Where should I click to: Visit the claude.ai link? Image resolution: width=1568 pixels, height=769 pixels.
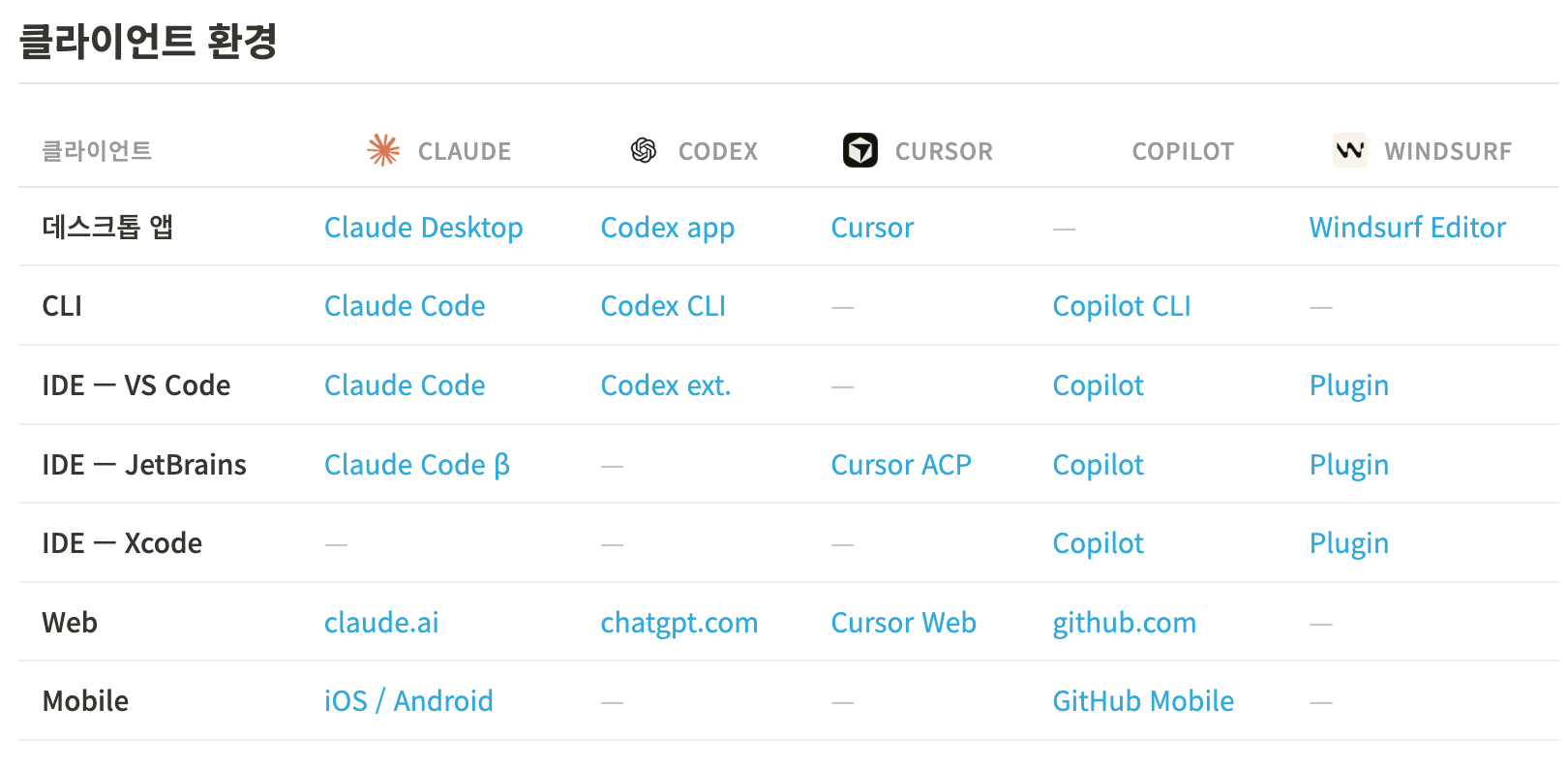coord(381,623)
